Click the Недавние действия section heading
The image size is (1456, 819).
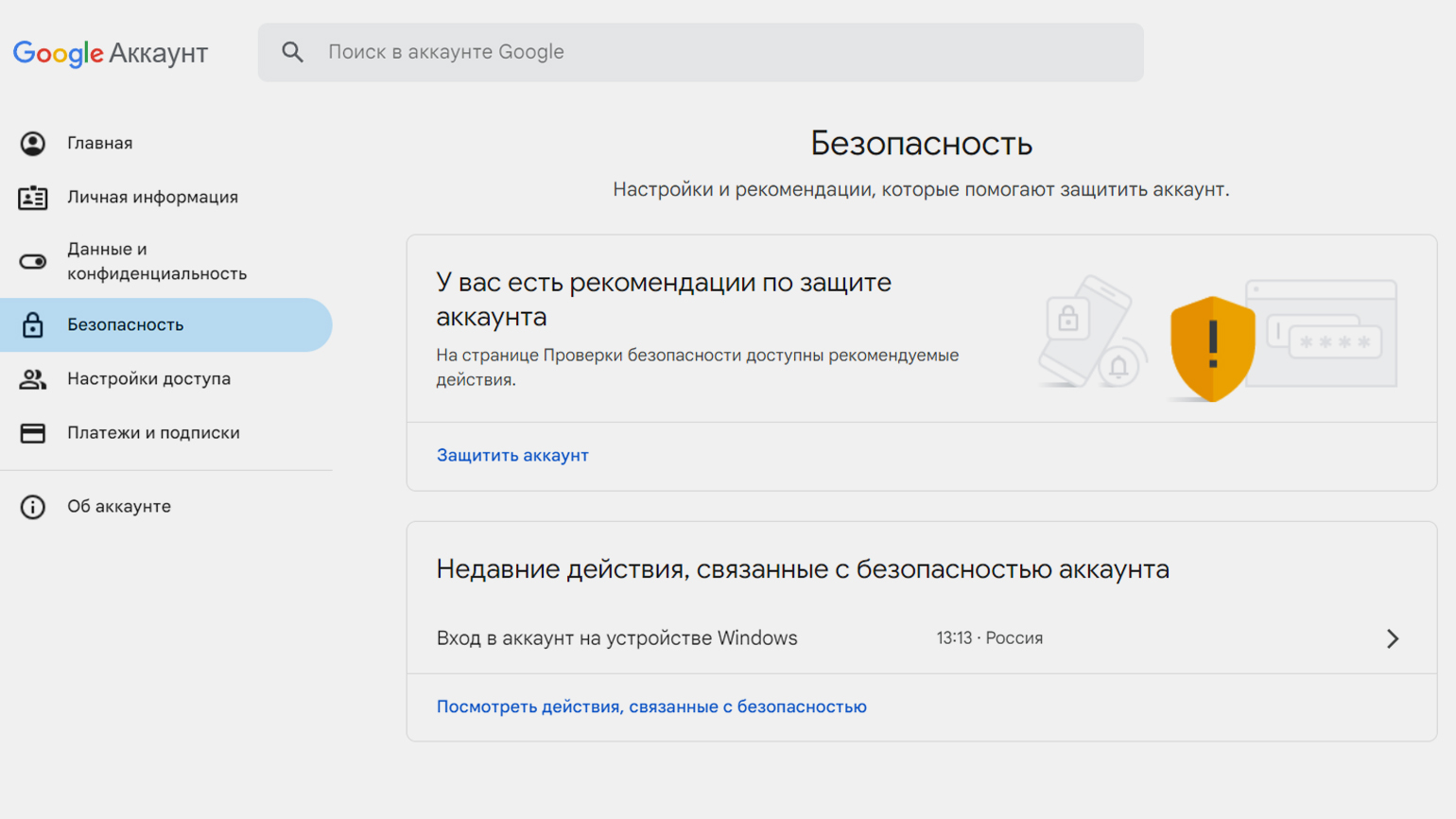(803, 569)
